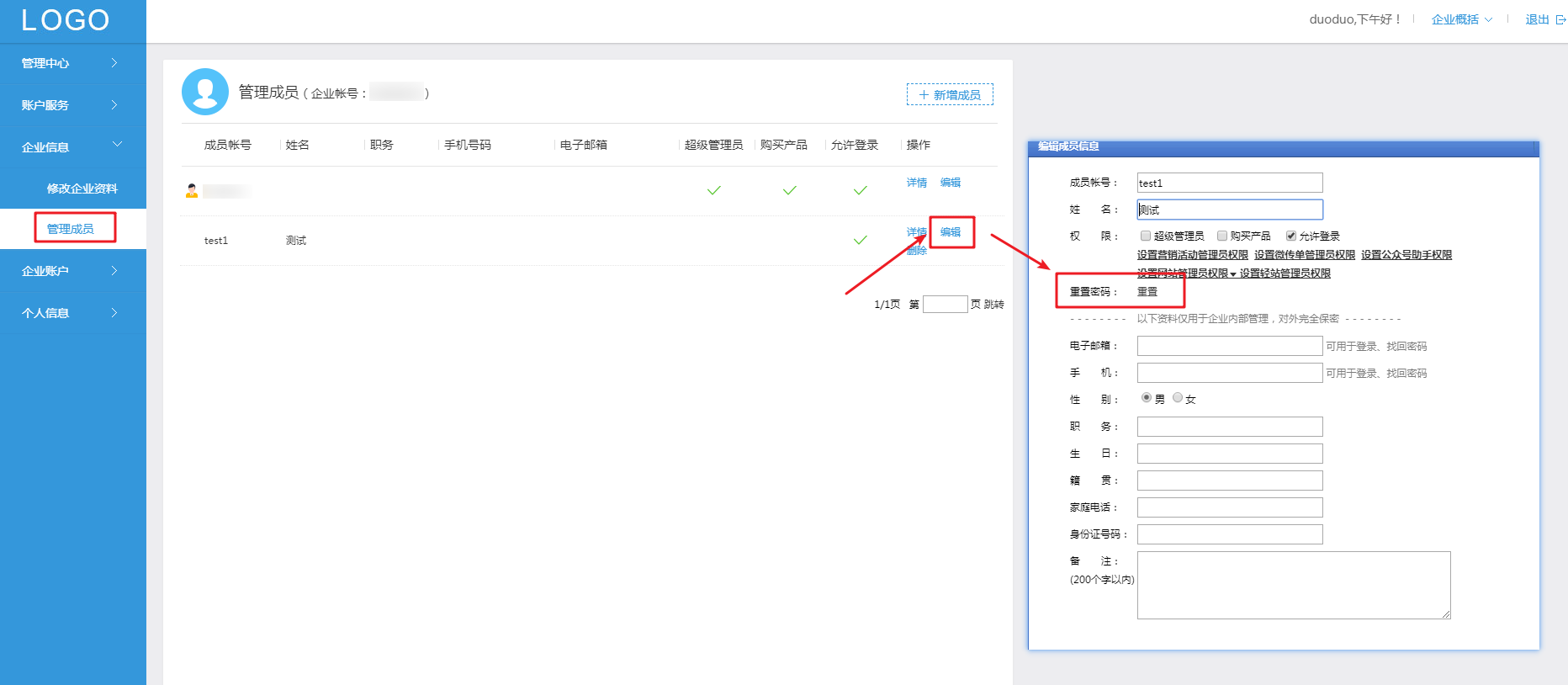Click the logout arrow icon beside 退出
The width and height of the screenshot is (1568, 685).
coord(1560,19)
